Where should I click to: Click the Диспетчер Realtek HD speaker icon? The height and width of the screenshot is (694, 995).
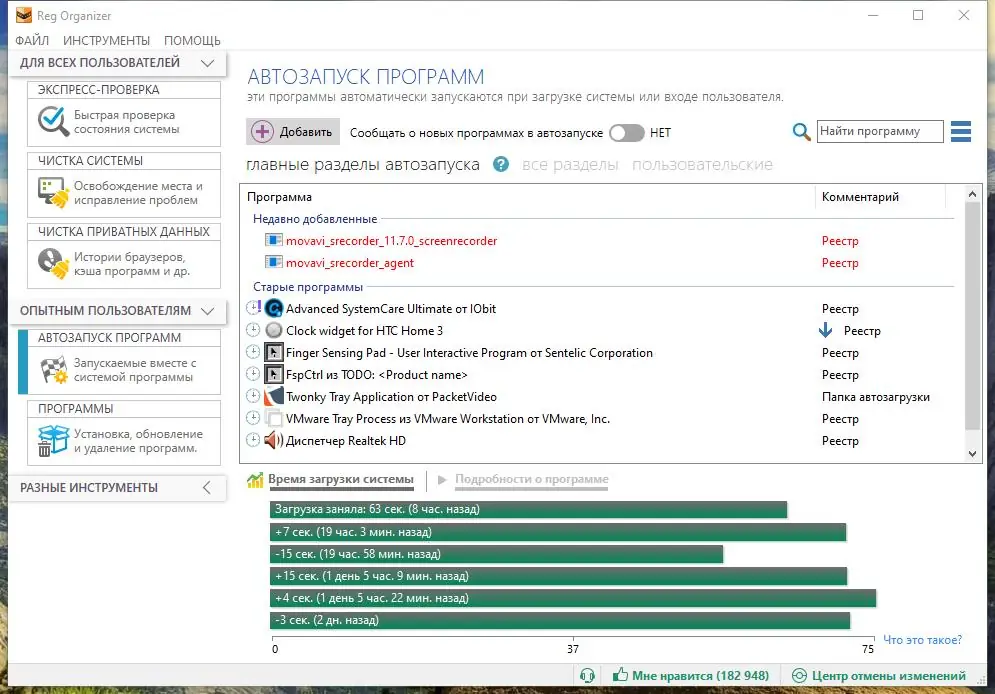[273, 440]
